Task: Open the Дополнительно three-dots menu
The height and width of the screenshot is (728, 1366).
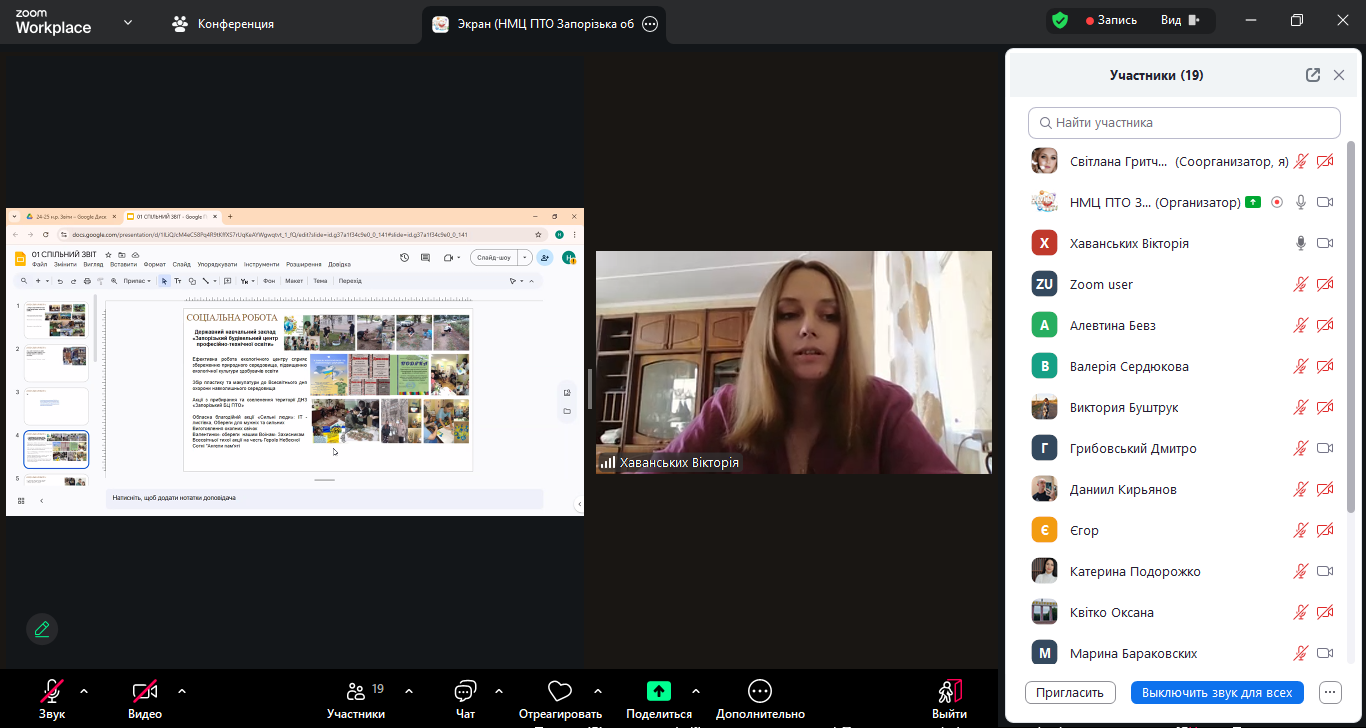Action: 760,692
